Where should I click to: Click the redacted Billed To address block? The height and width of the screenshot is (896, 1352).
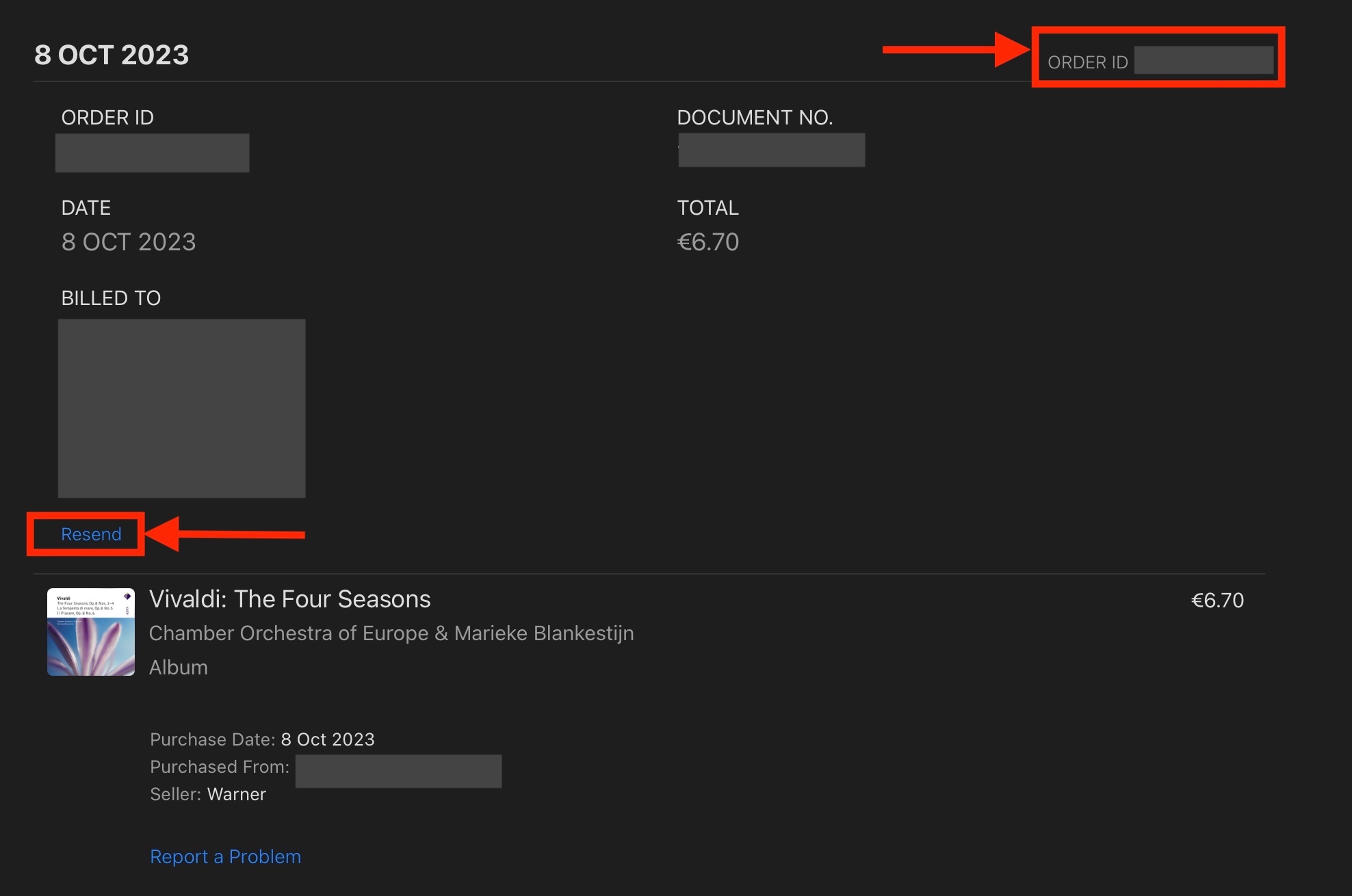(181, 408)
